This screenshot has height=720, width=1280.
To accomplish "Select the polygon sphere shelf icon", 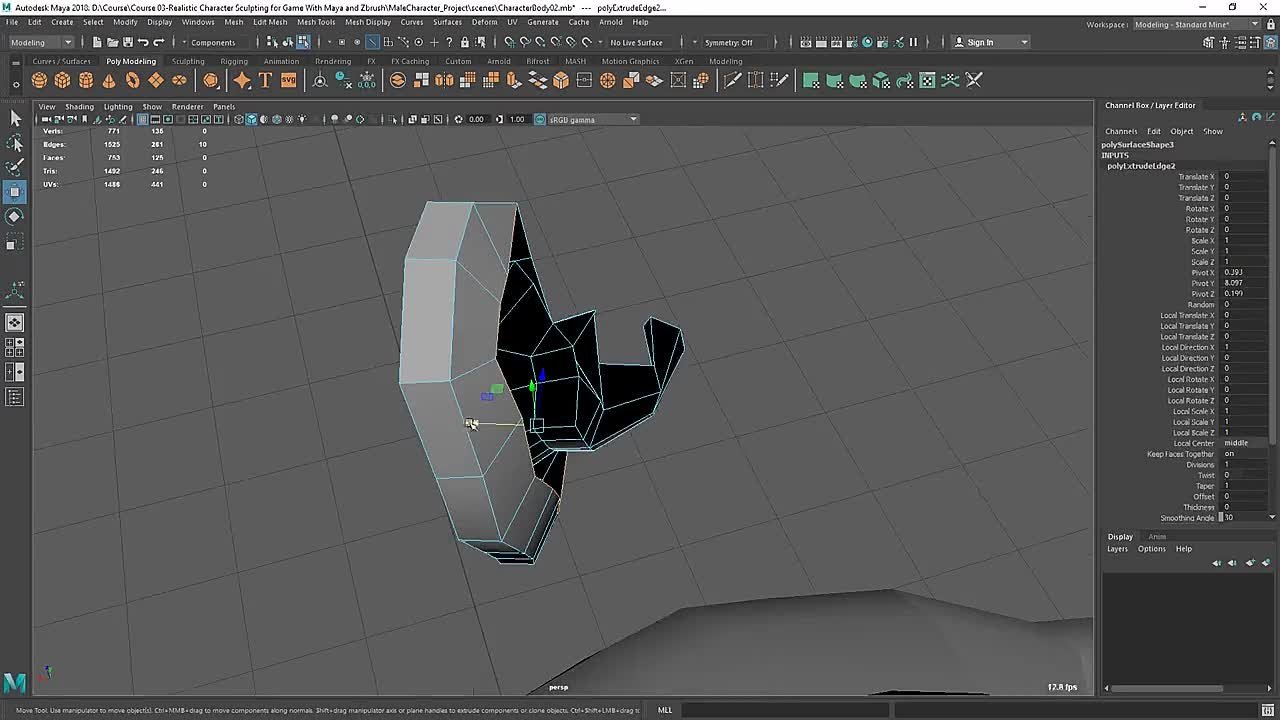I will point(39,80).
